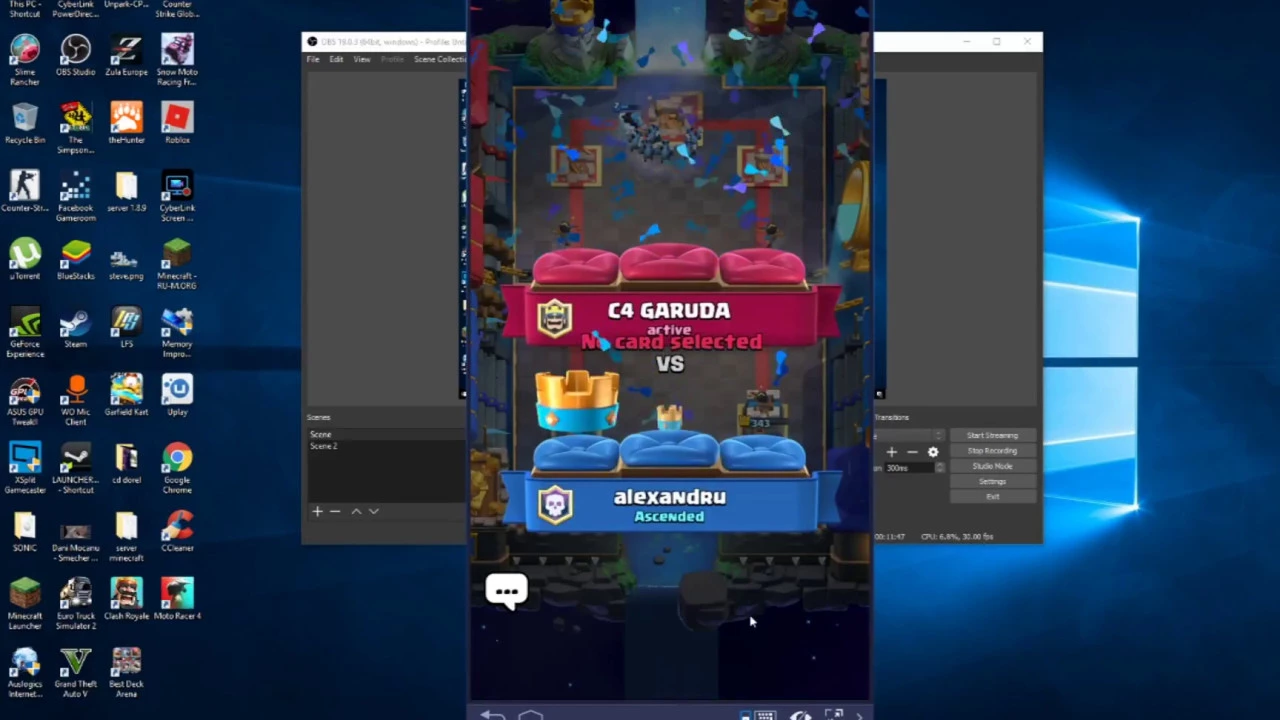Launch Moto Racer 4 desktop shortcut
The image size is (1280, 720).
click(x=177, y=599)
